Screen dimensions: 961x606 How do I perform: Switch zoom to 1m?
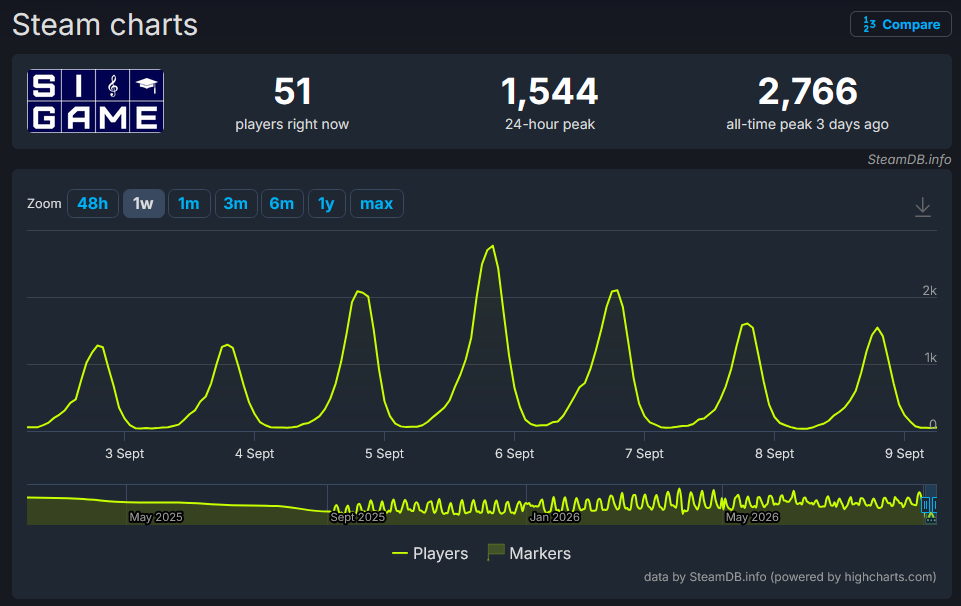[x=189, y=203]
